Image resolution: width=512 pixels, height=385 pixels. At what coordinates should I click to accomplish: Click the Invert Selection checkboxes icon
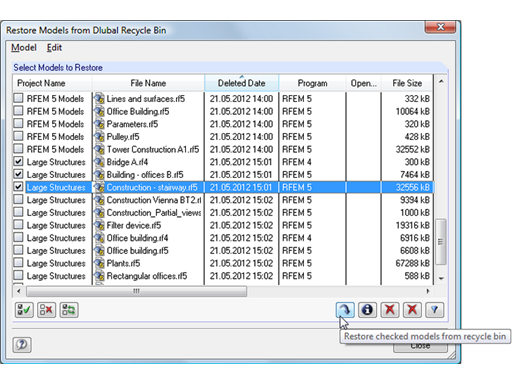tap(69, 310)
